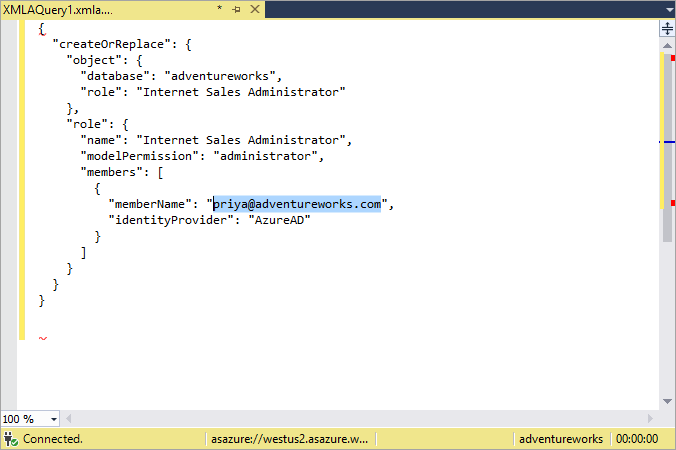This screenshot has height=450, width=676.
Task: Click the red tilde at end of script
Action: [42, 339]
